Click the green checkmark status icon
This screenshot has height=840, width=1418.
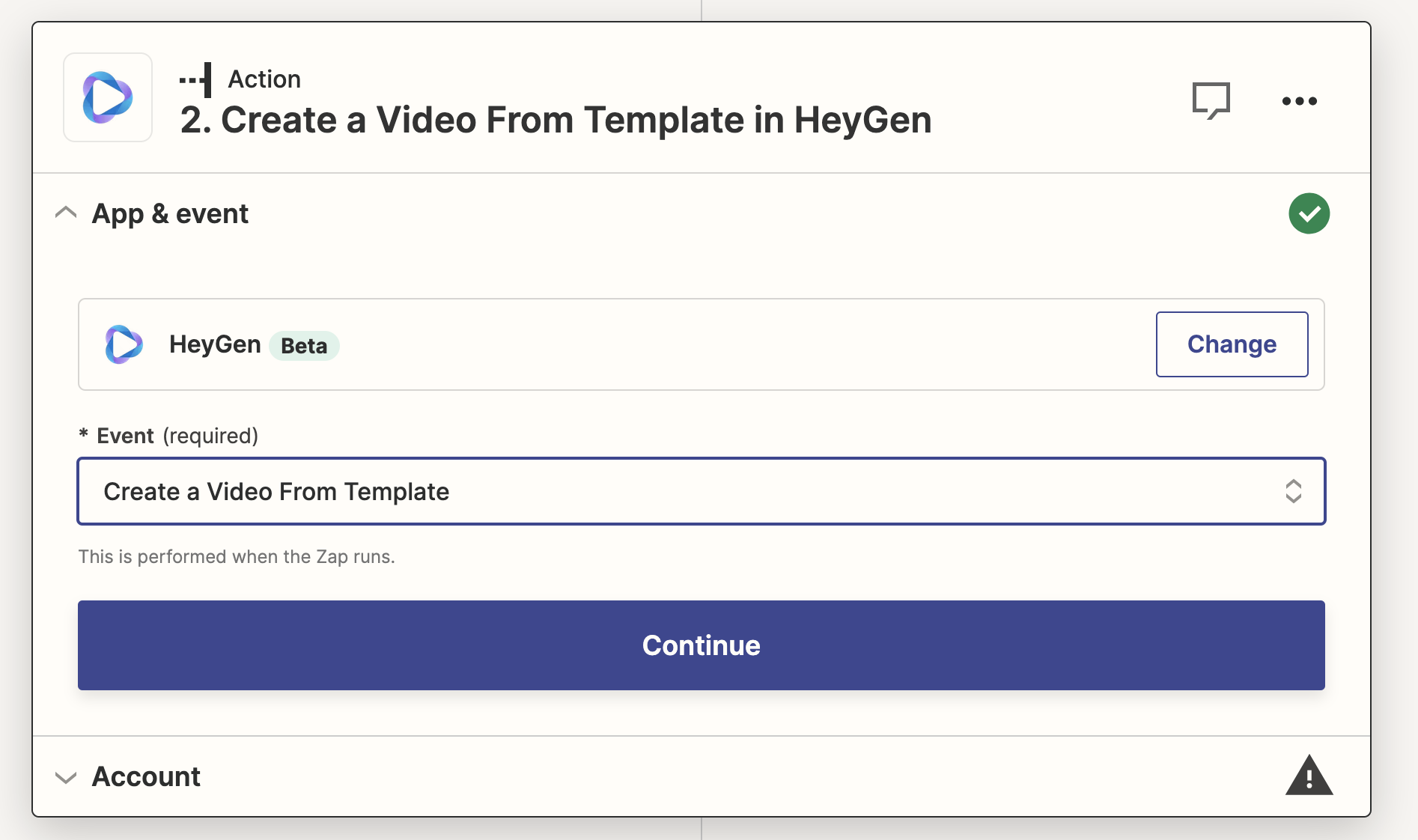1309,213
